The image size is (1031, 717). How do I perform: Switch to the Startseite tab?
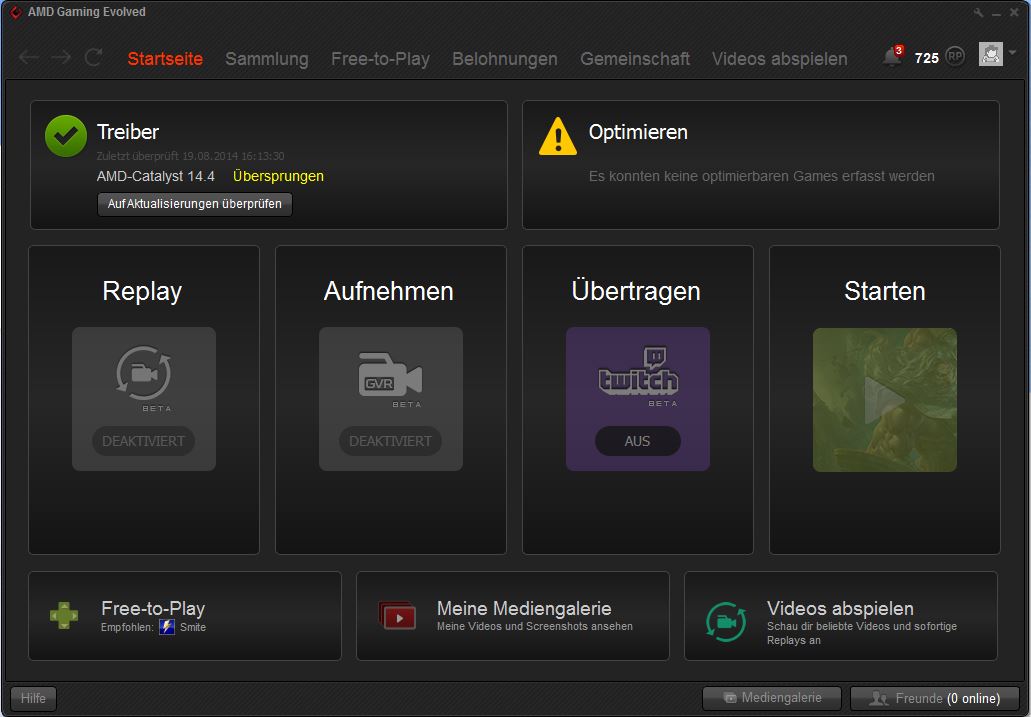point(165,59)
